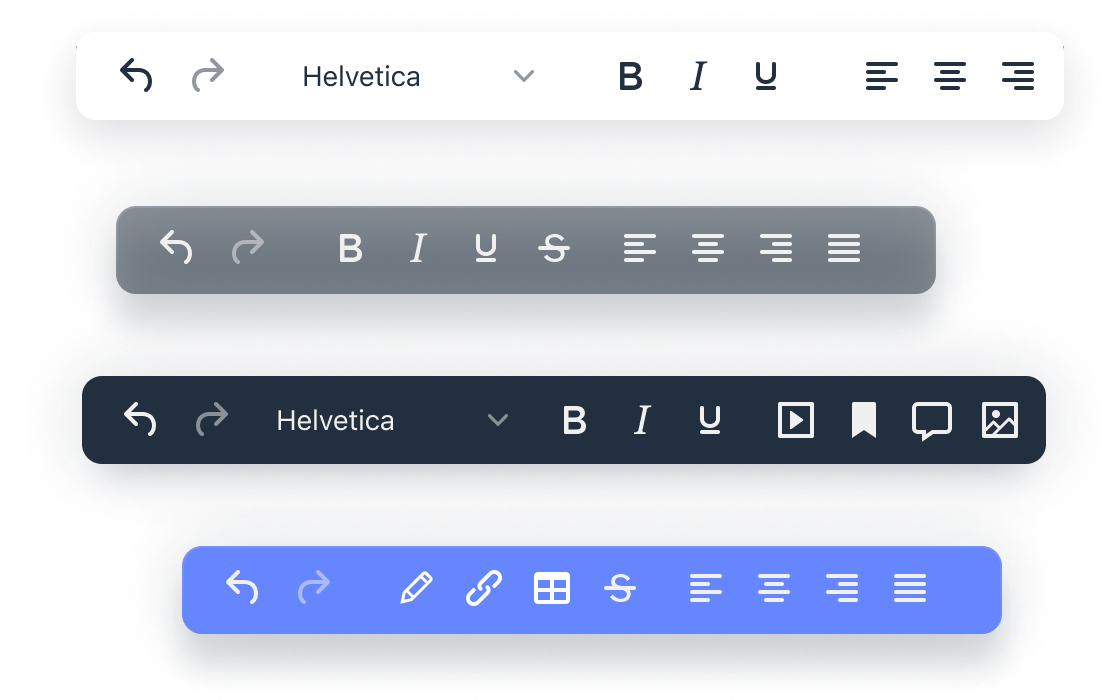This screenshot has height=700, width=1120.
Task: Select the pencil edit tool in blue toolbar
Action: coord(416,589)
